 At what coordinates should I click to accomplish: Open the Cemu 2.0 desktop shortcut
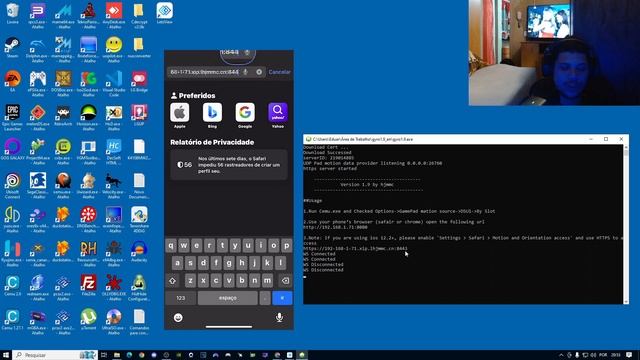point(12,285)
